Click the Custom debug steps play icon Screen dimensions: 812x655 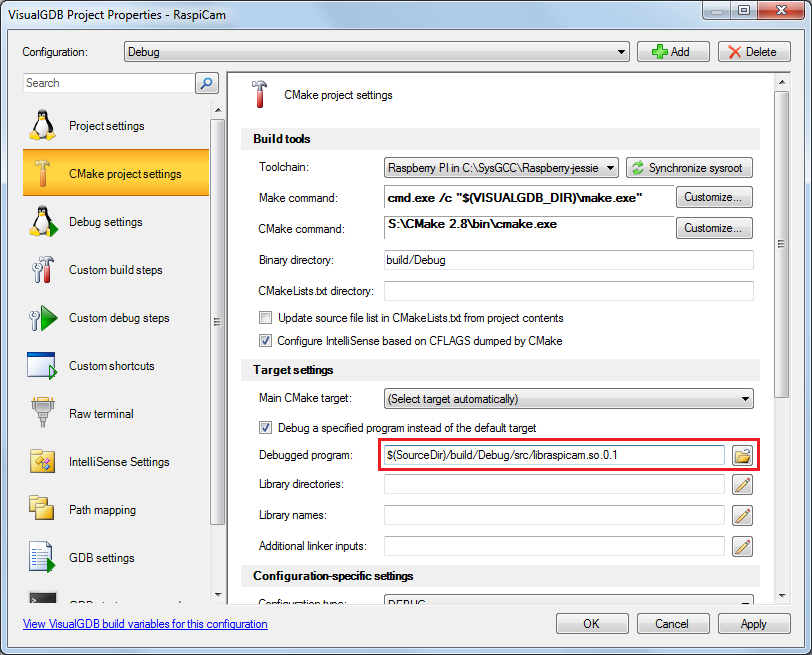click(44, 317)
